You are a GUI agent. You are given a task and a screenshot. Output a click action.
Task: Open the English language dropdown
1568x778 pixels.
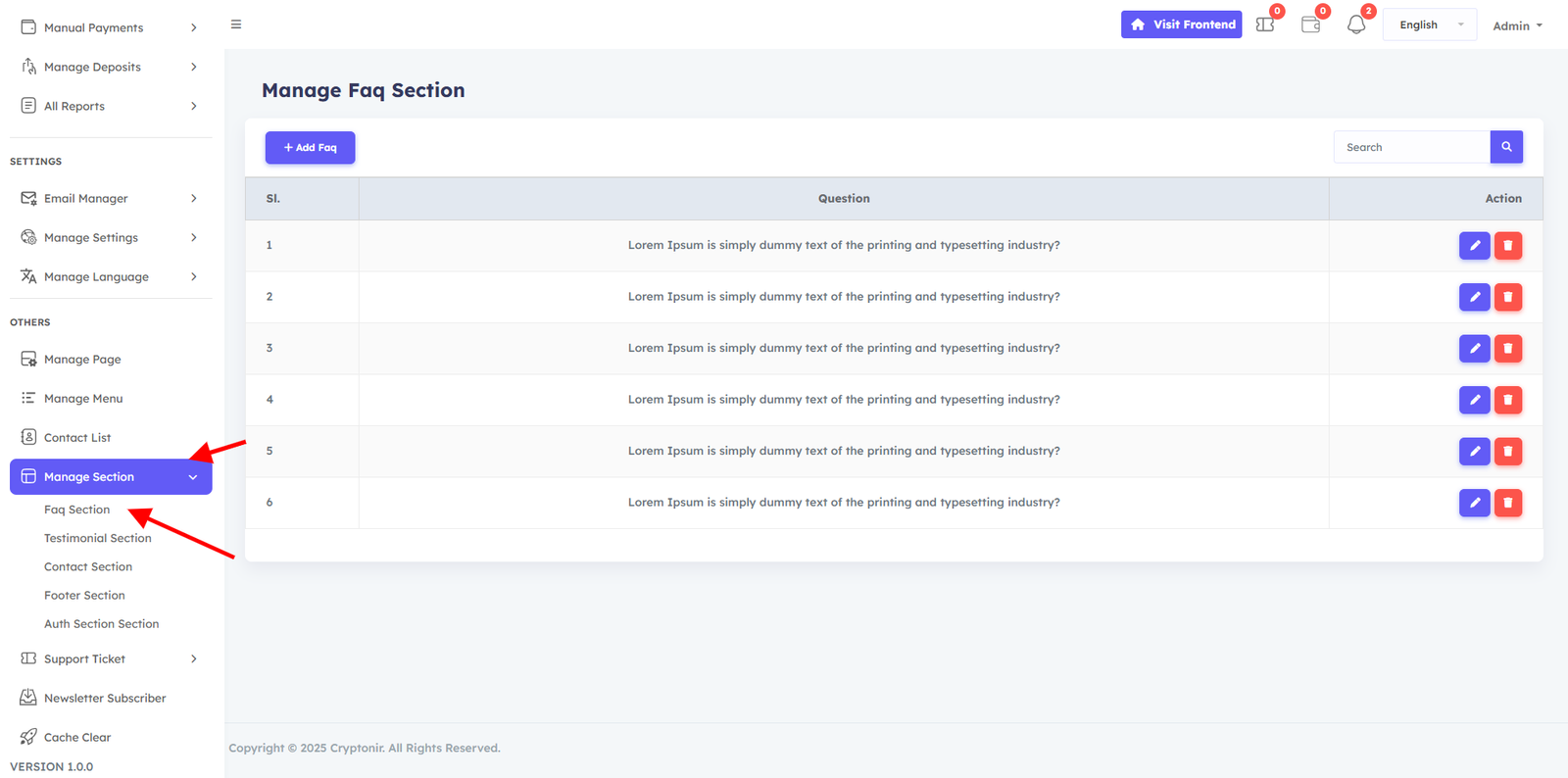pos(1429,25)
